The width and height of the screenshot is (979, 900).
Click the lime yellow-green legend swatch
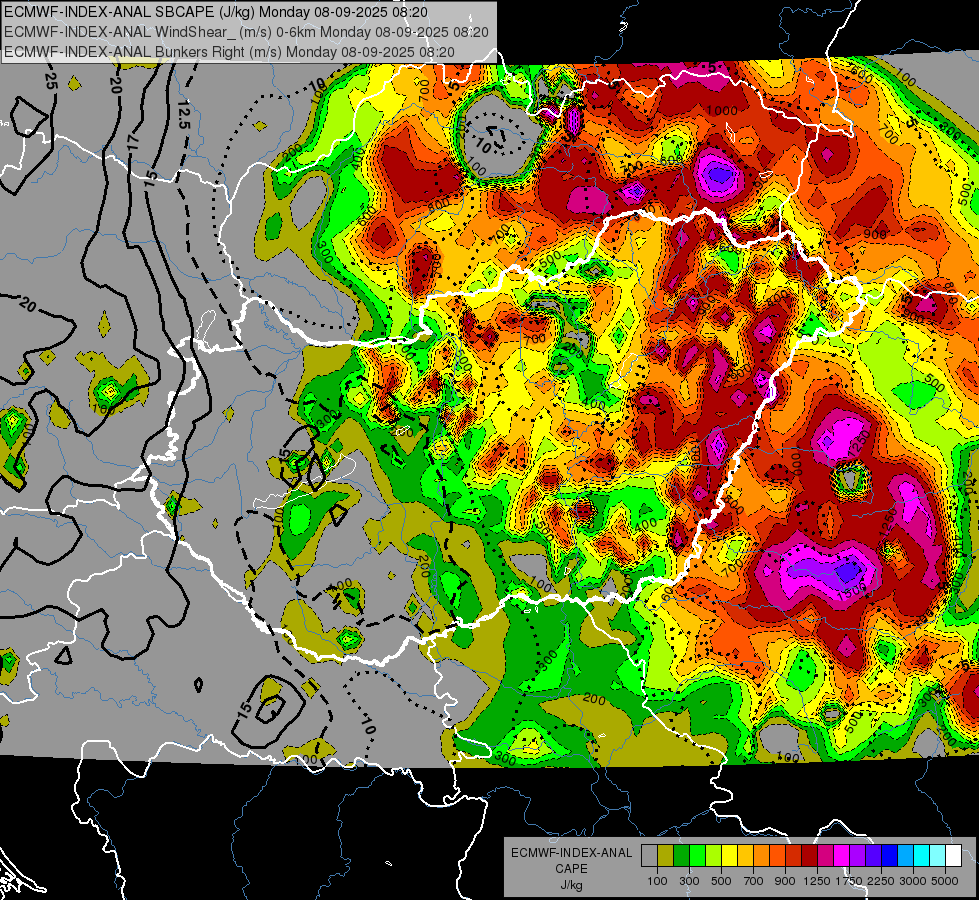(714, 855)
